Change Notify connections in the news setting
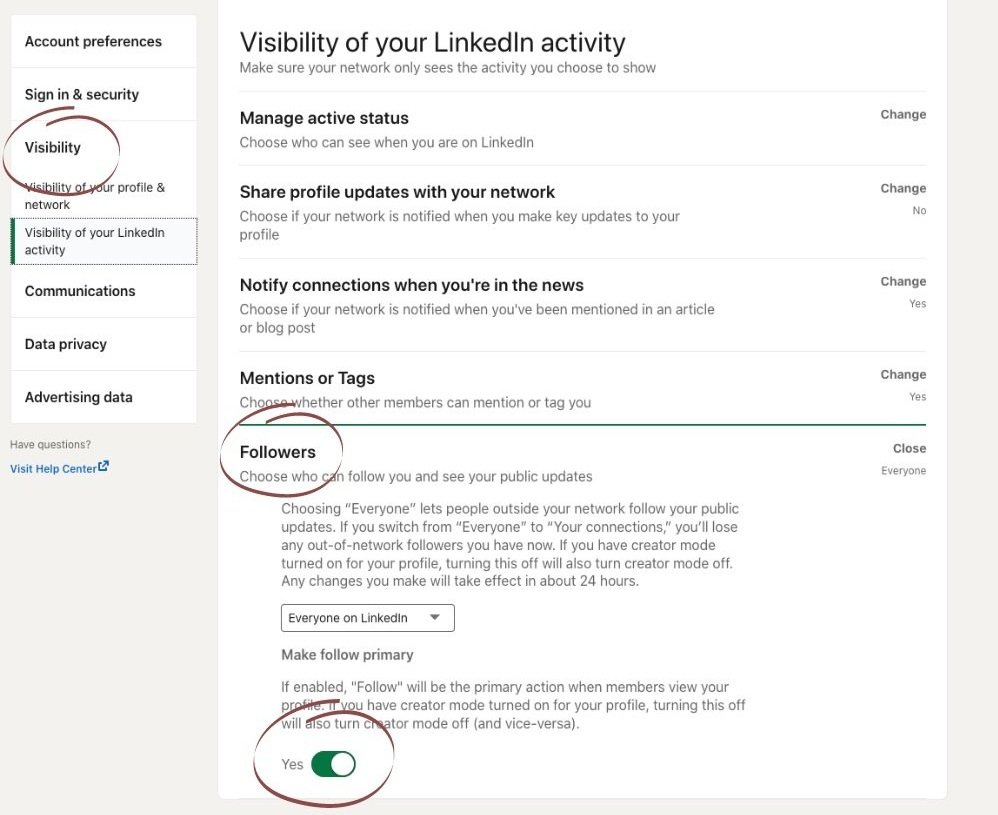The height and width of the screenshot is (815, 998). [x=903, y=282]
